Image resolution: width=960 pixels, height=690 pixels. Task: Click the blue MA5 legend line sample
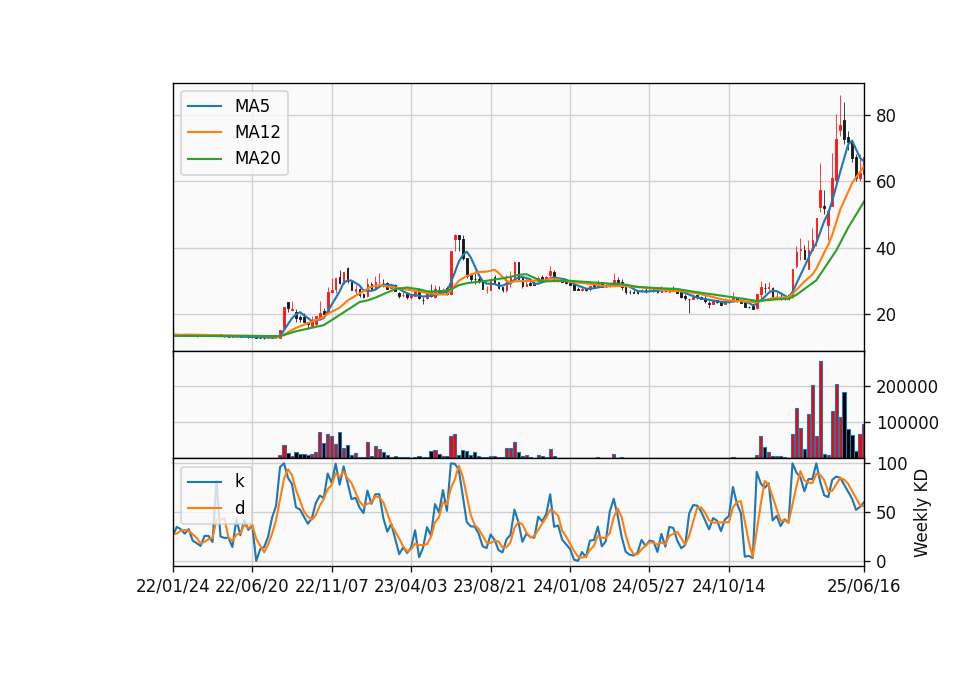[x=204, y=106]
